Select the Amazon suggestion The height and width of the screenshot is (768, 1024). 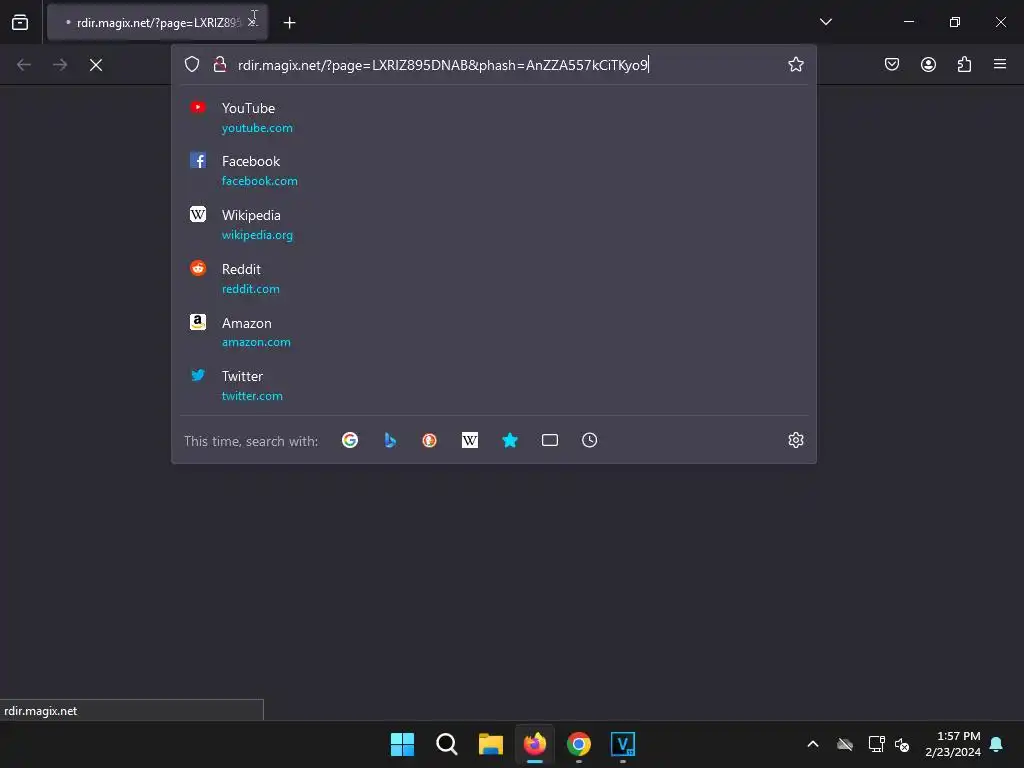coord(494,332)
